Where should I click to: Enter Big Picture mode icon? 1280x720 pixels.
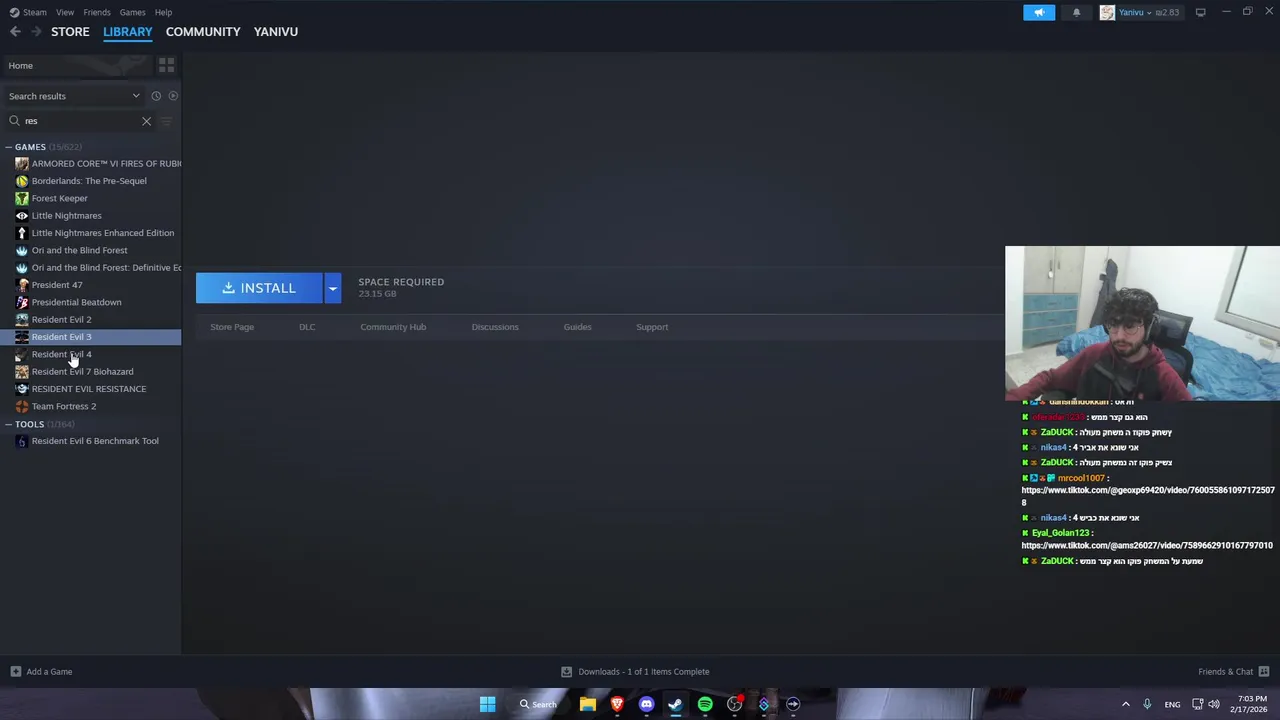click(x=1200, y=12)
